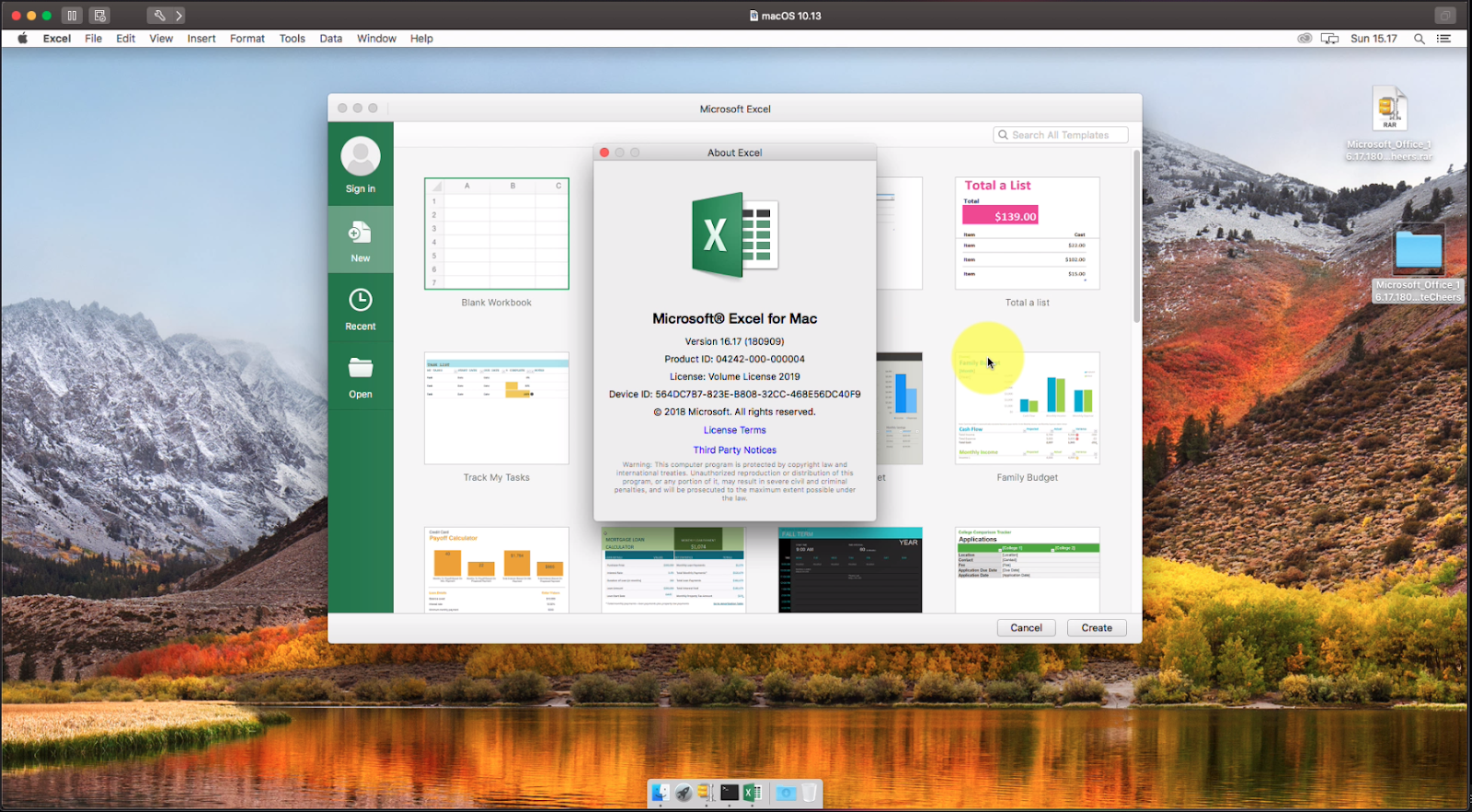
Task: Click the License: Volume License 2019 text
Action: 734,376
